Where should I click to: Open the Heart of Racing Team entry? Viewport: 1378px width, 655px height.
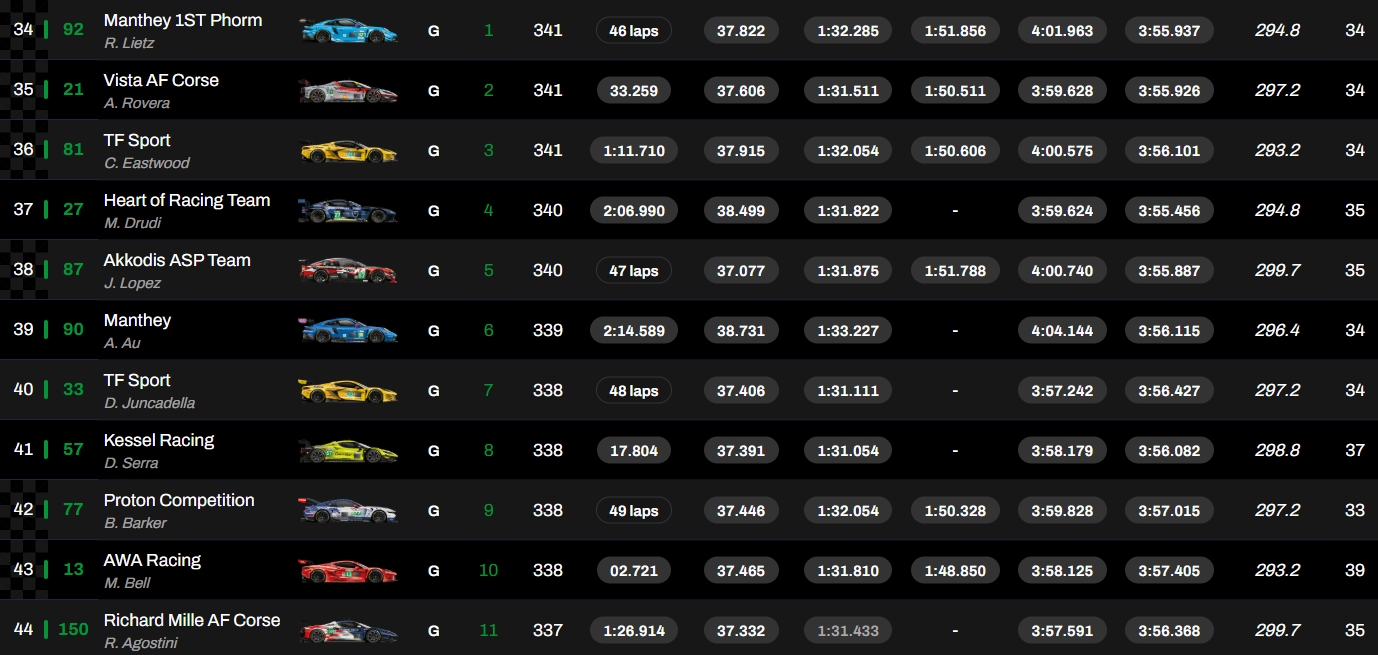187,200
